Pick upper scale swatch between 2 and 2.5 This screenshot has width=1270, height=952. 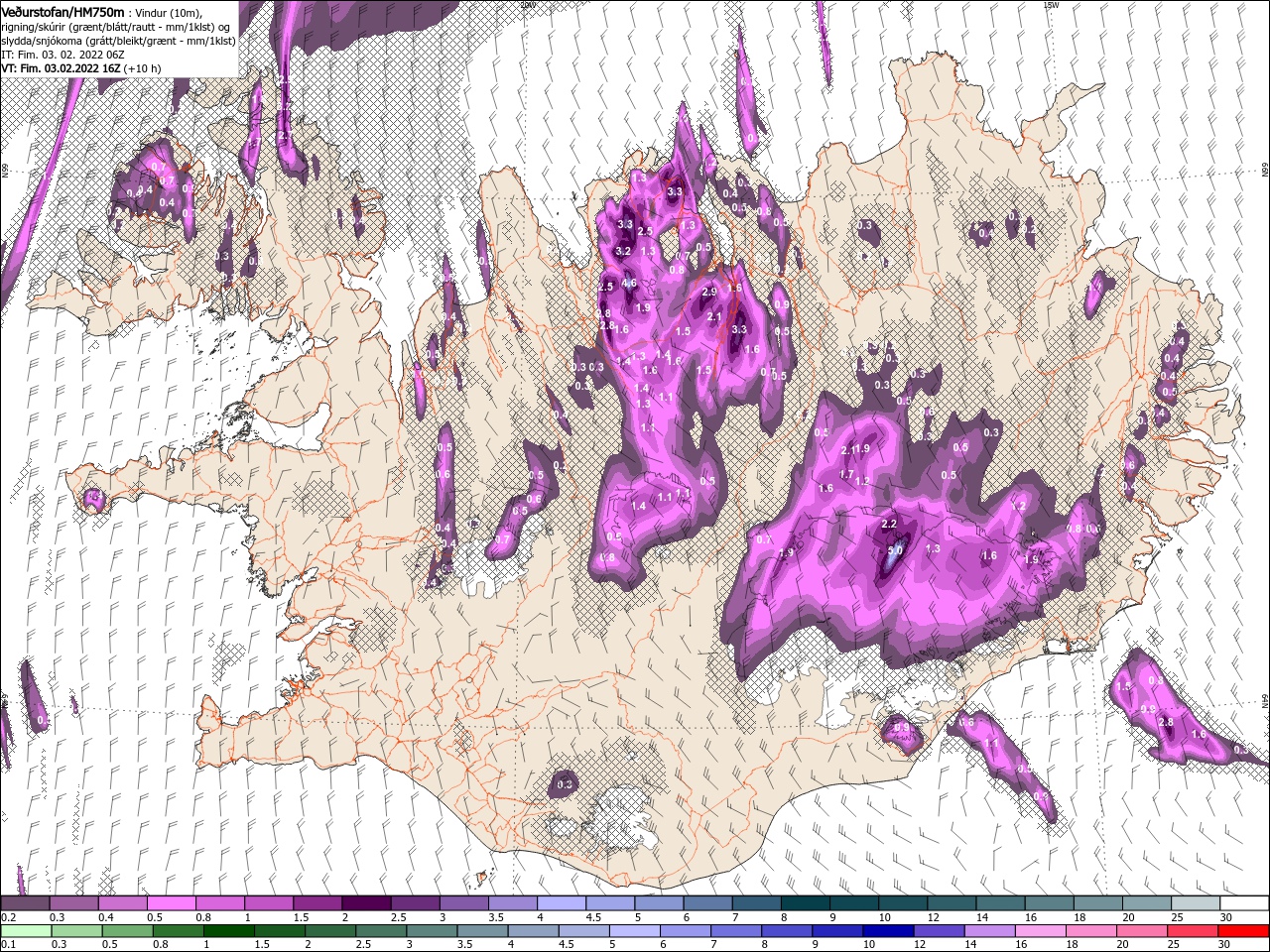[366, 903]
